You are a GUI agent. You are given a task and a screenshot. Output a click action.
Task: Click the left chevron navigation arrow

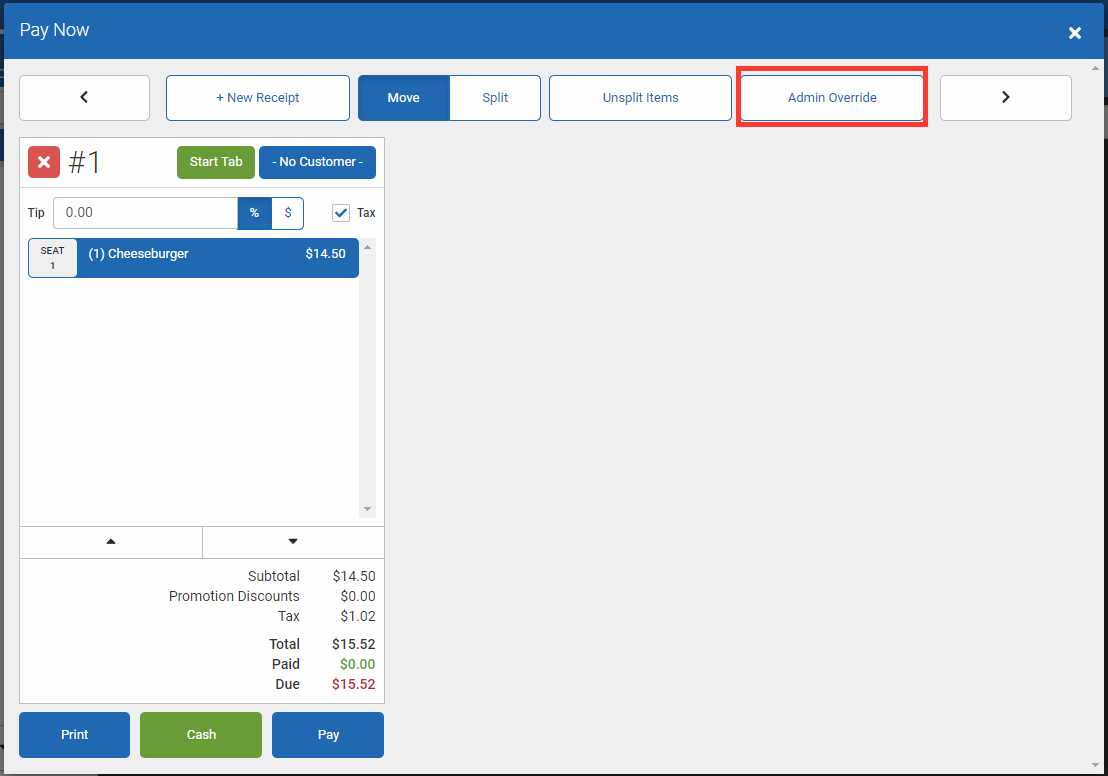click(x=84, y=97)
